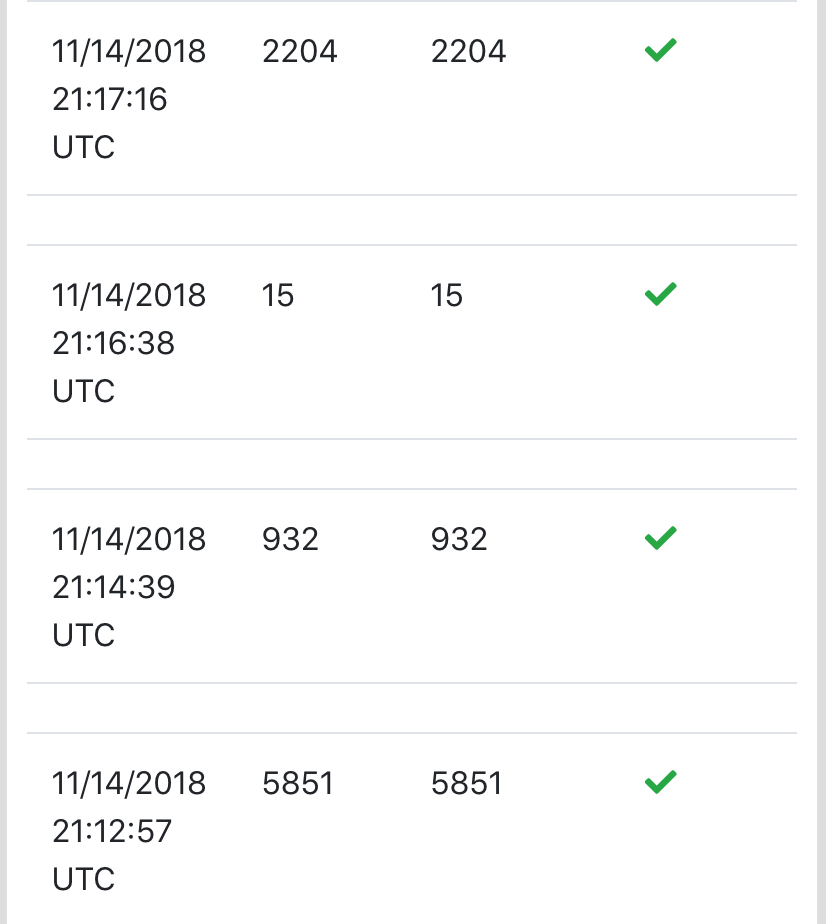Click UTC label under 21:12:57
Viewport: 826px width, 924px height.
pos(83,879)
